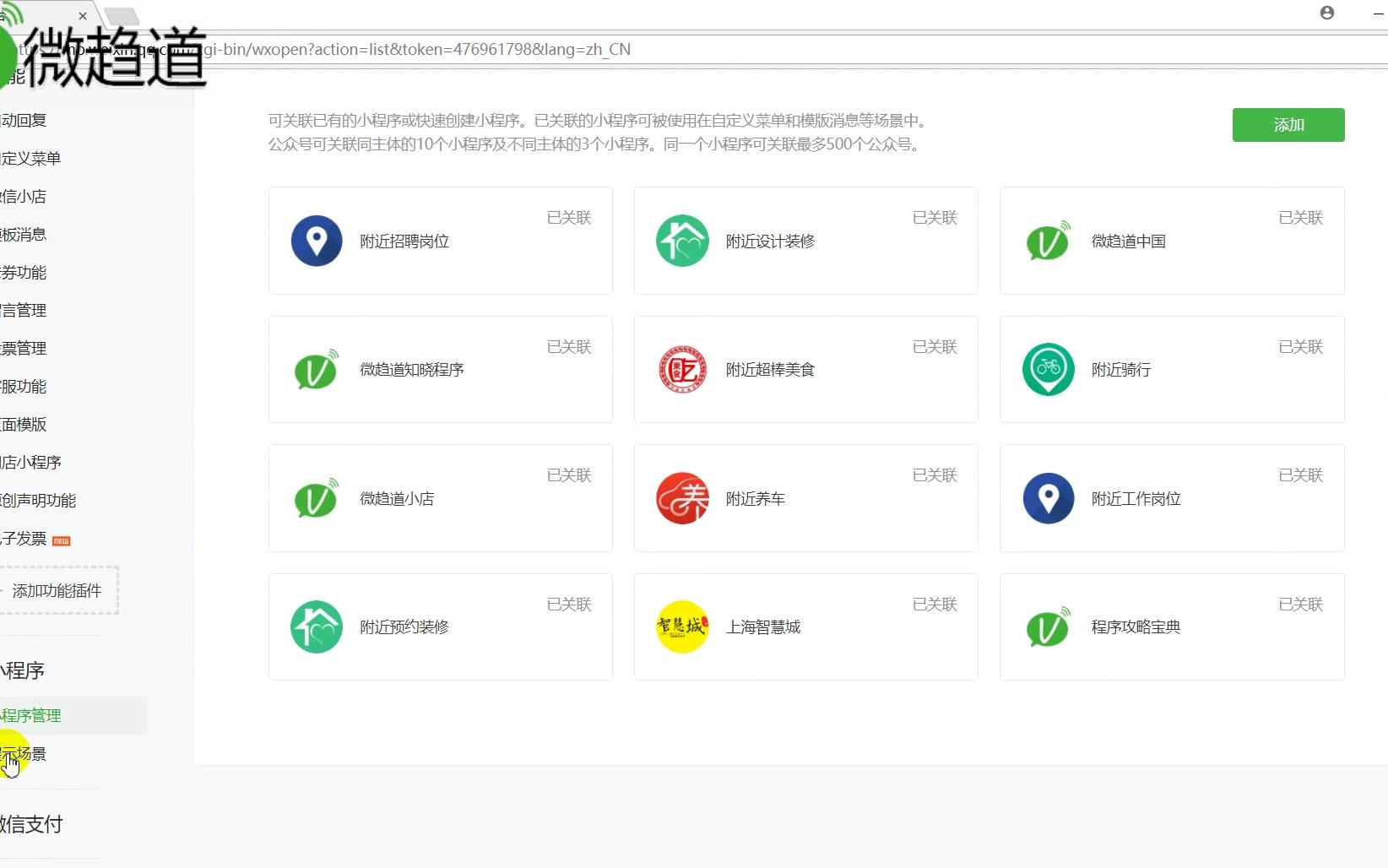The width and height of the screenshot is (1388, 868).
Task: Open 电子发票 sidebar item
Action: [24, 538]
